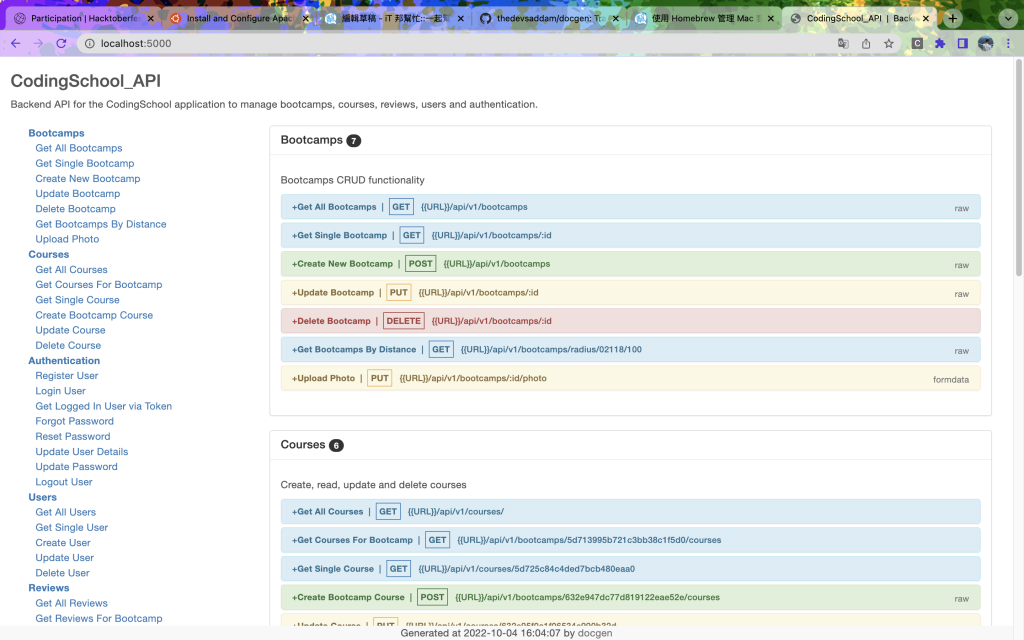
Task: Open the extensions puzzle icon
Action: (940, 43)
